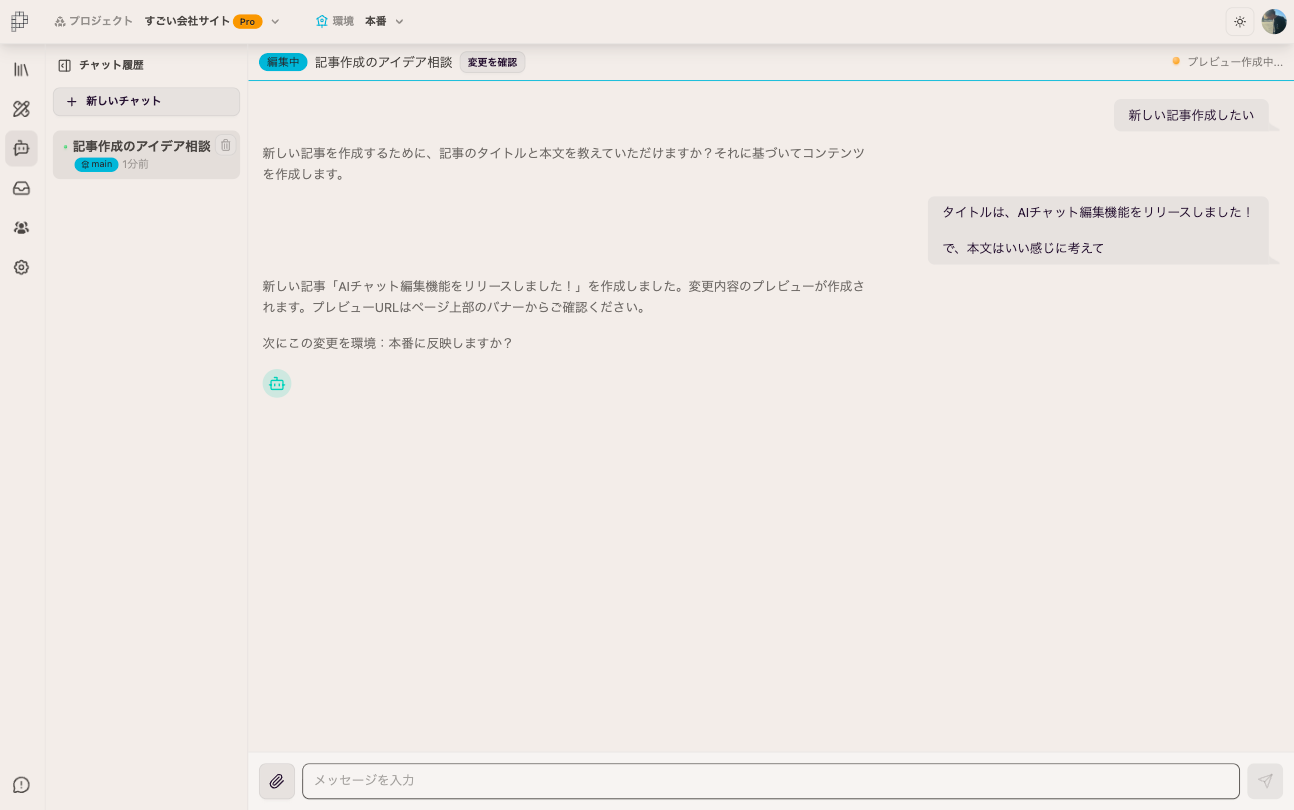Click the main branch badge

(x=96, y=164)
